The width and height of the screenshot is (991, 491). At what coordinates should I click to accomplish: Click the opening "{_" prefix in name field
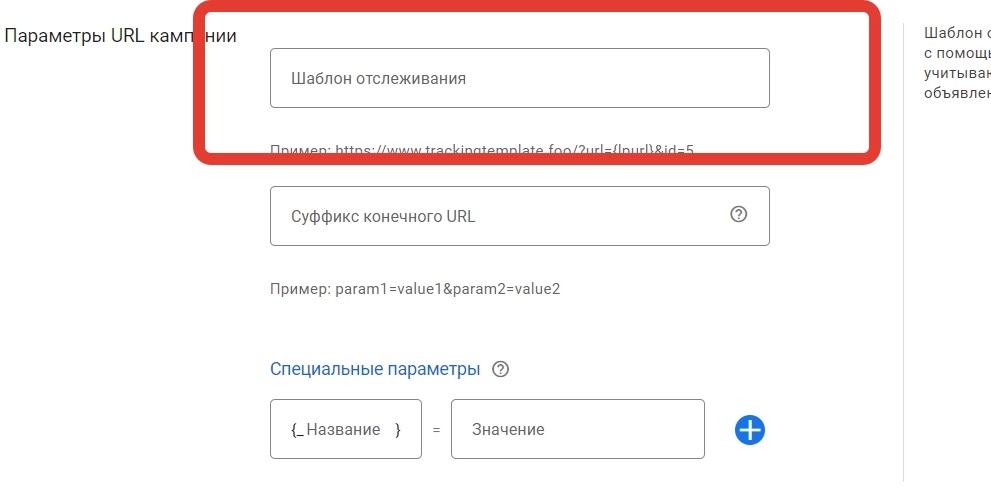click(x=297, y=429)
